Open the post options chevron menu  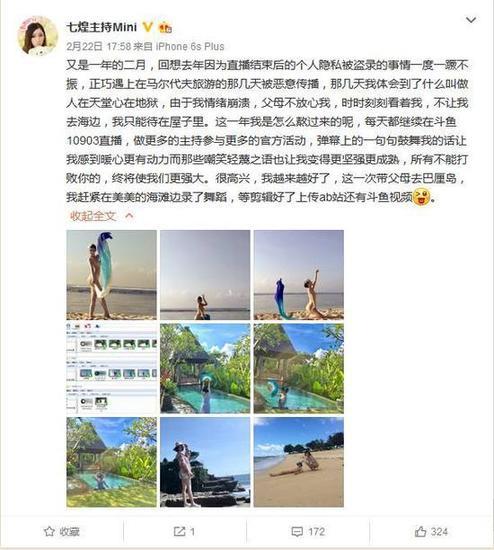pyautogui.click(x=470, y=20)
